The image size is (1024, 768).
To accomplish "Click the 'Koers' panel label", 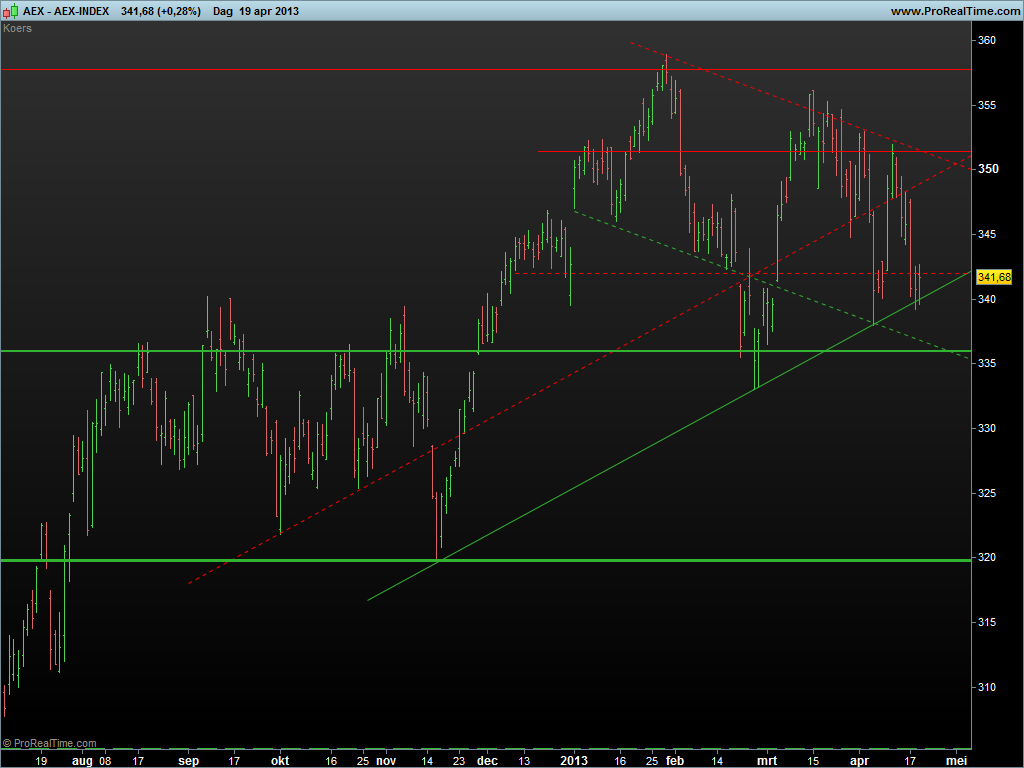I will click(x=18, y=28).
